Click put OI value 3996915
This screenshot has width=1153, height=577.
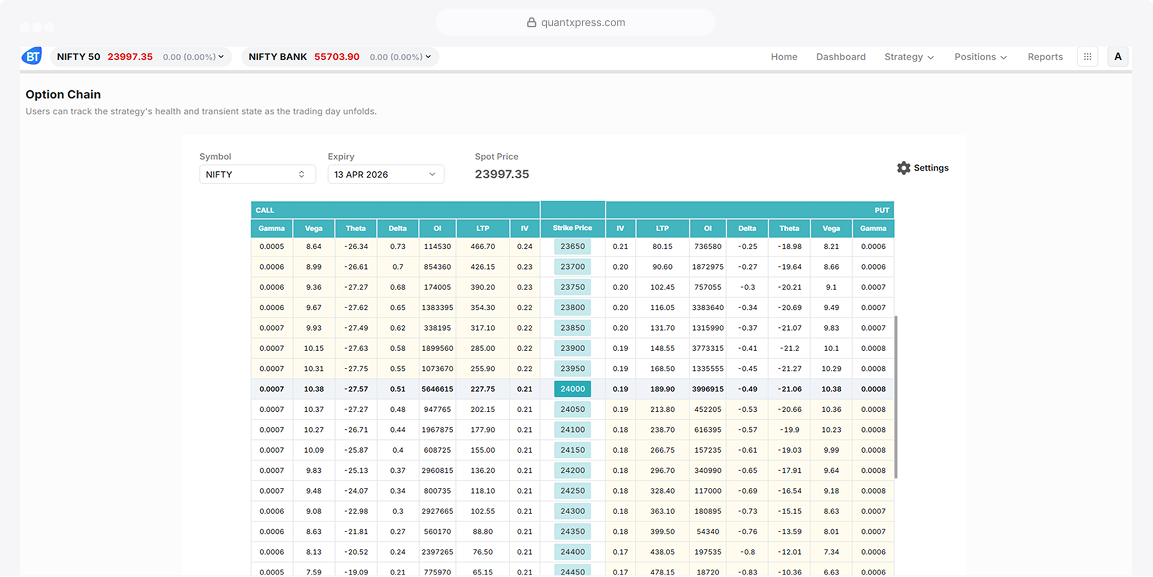[x=708, y=389]
